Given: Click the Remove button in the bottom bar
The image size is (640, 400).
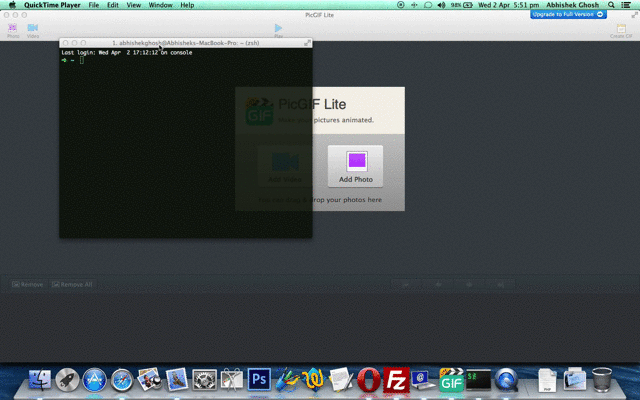Looking at the screenshot, I should tap(27, 284).
